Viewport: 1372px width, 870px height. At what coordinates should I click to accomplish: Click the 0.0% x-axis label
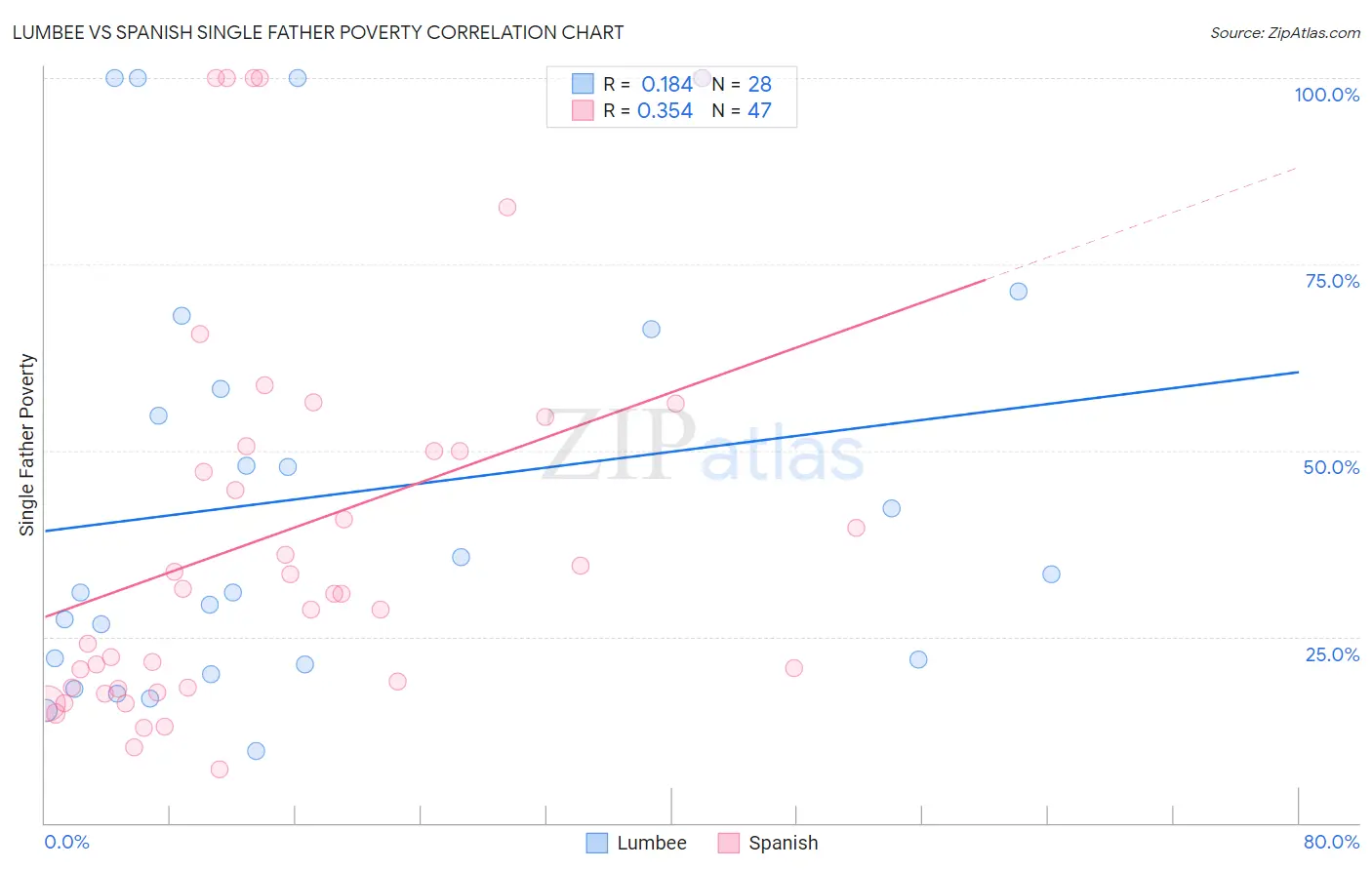click(66, 842)
